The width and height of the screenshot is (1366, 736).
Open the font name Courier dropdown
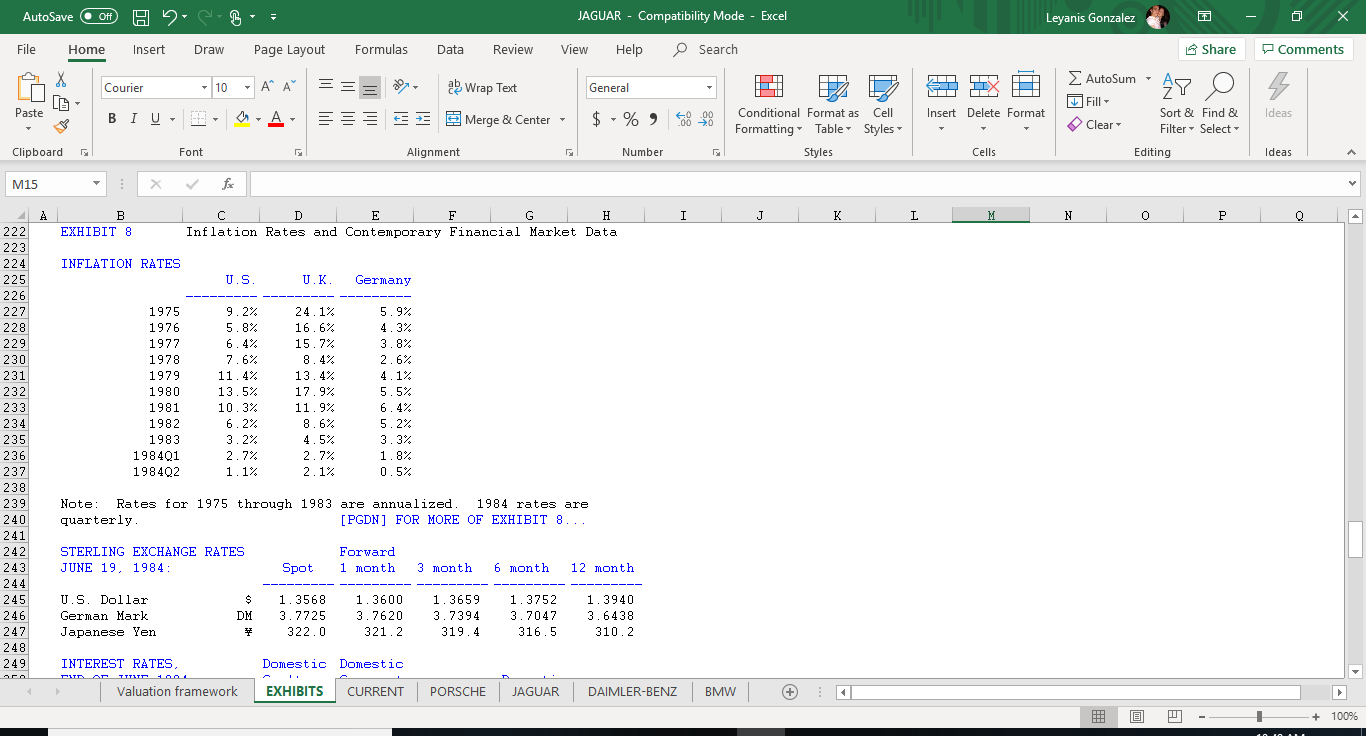pyautogui.click(x=204, y=88)
